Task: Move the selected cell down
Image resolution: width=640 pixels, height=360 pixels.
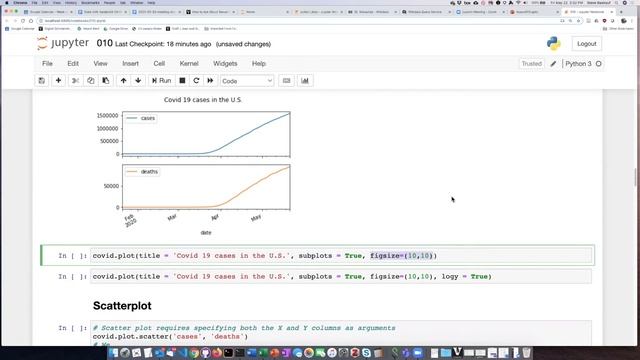Action: [138, 81]
